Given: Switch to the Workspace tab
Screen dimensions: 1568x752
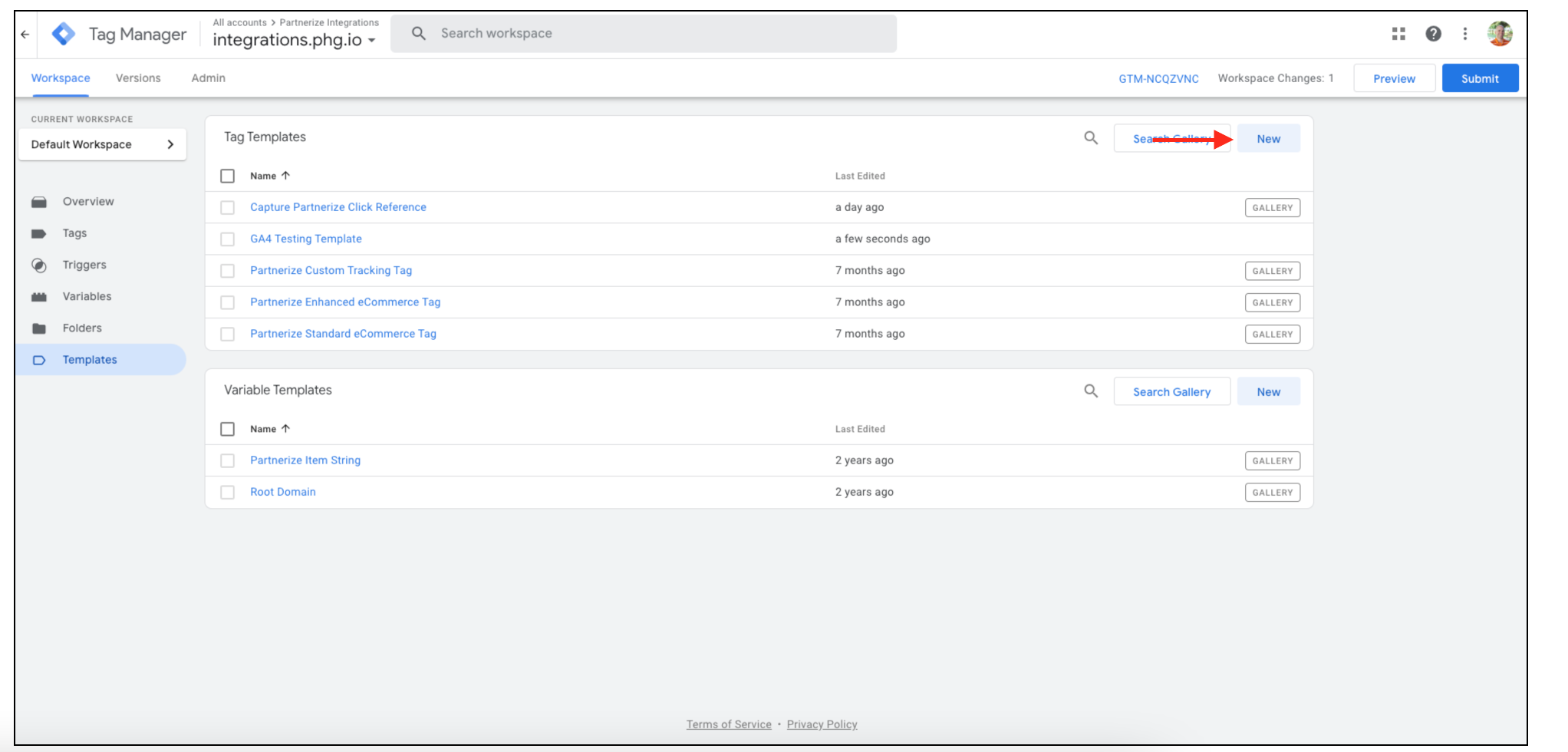Looking at the screenshot, I should pos(61,78).
